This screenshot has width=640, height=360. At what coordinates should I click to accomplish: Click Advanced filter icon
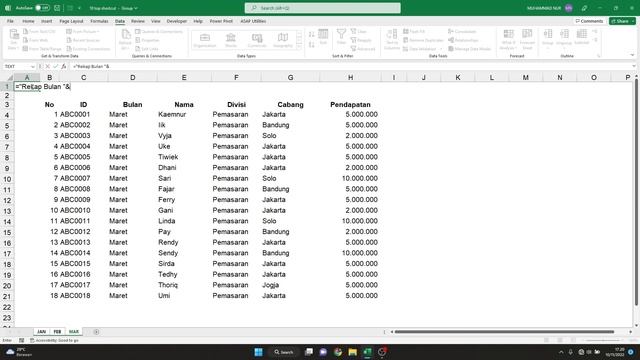[x=353, y=49]
